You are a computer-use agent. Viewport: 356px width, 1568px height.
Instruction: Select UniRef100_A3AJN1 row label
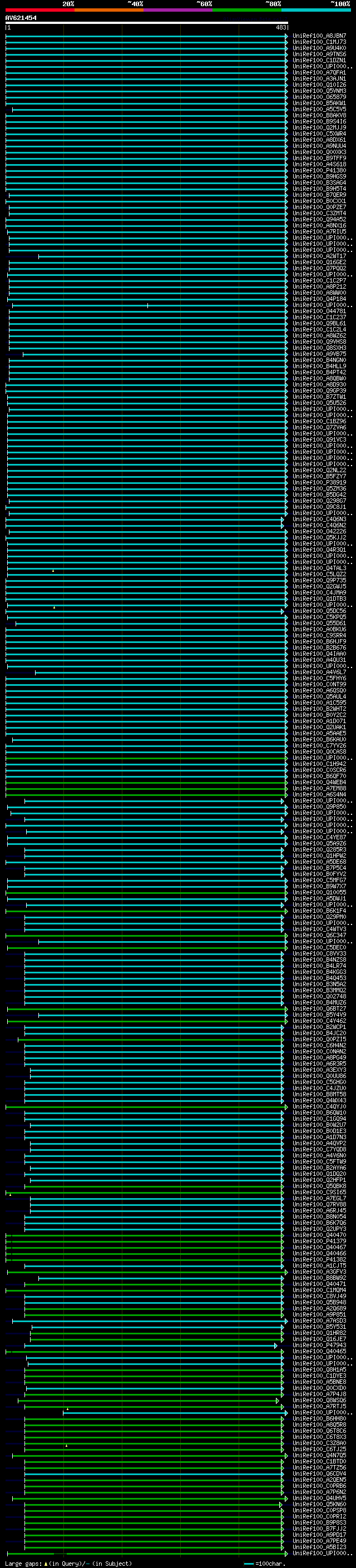coord(319,78)
